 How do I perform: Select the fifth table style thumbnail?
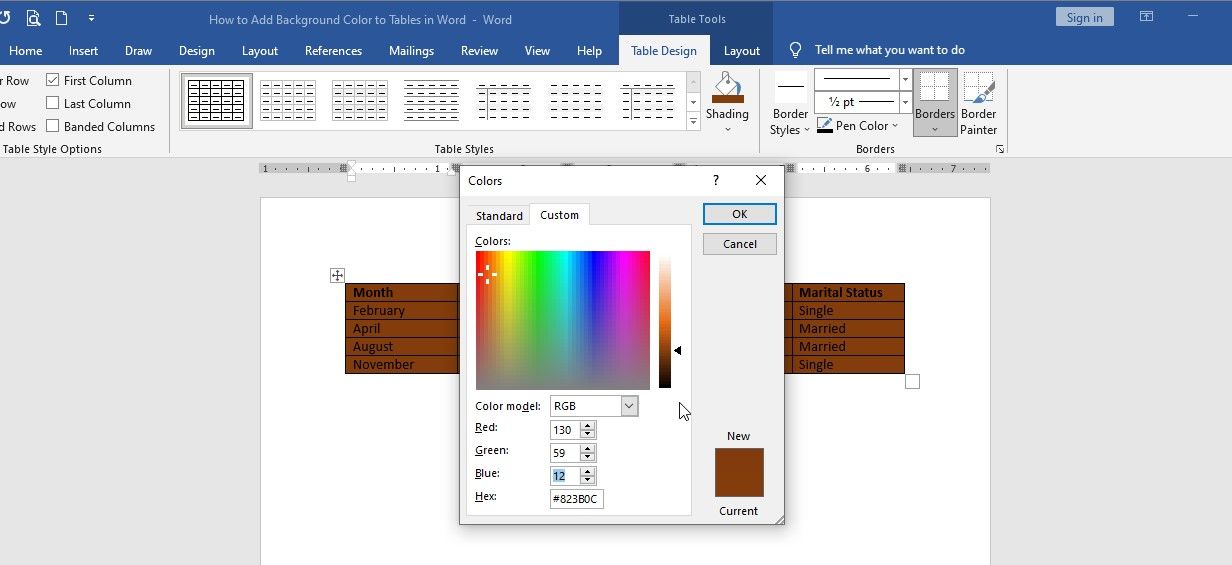click(503, 101)
